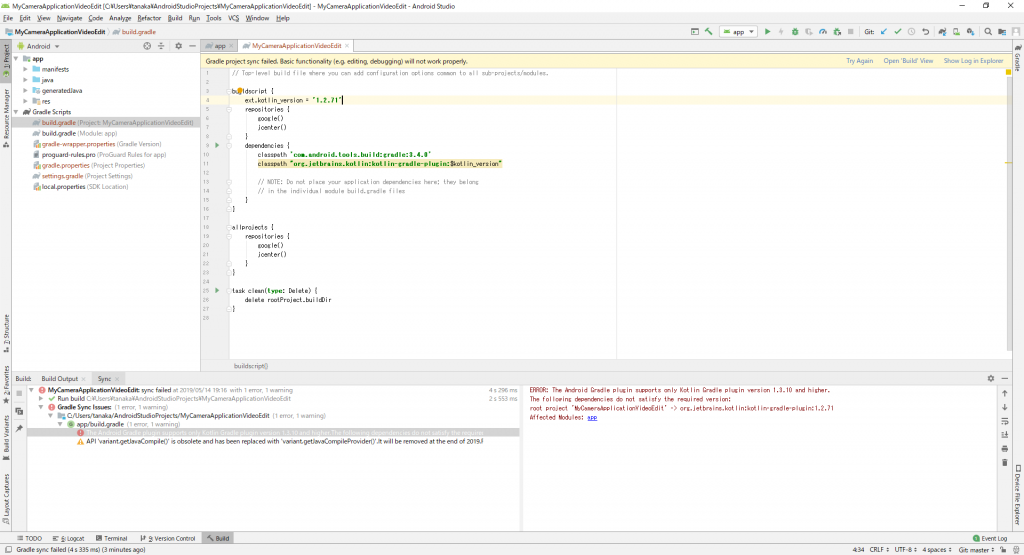This screenshot has width=1024, height=555.
Task: Toggle the Layout Captures side tab
Action: 6,499
